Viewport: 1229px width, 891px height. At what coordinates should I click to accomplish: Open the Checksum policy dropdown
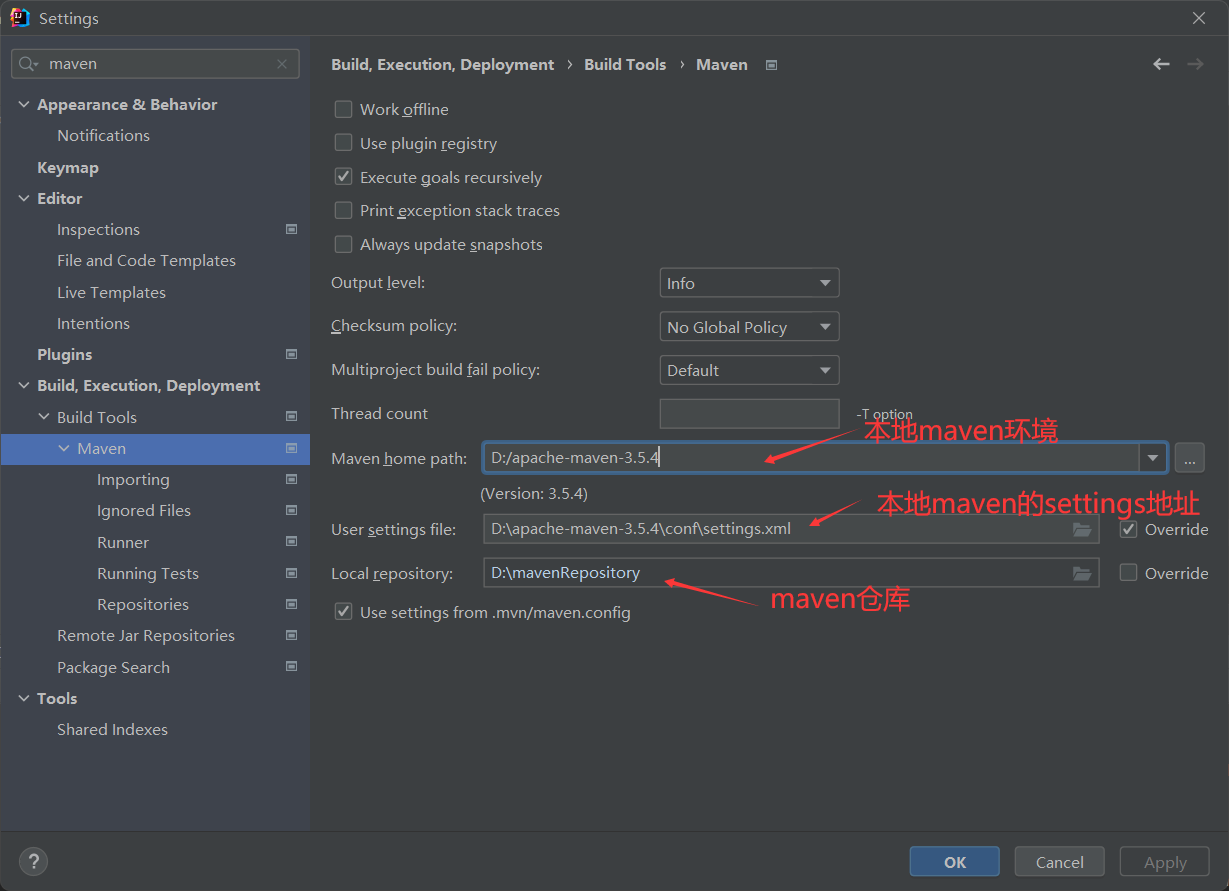pyautogui.click(x=749, y=327)
